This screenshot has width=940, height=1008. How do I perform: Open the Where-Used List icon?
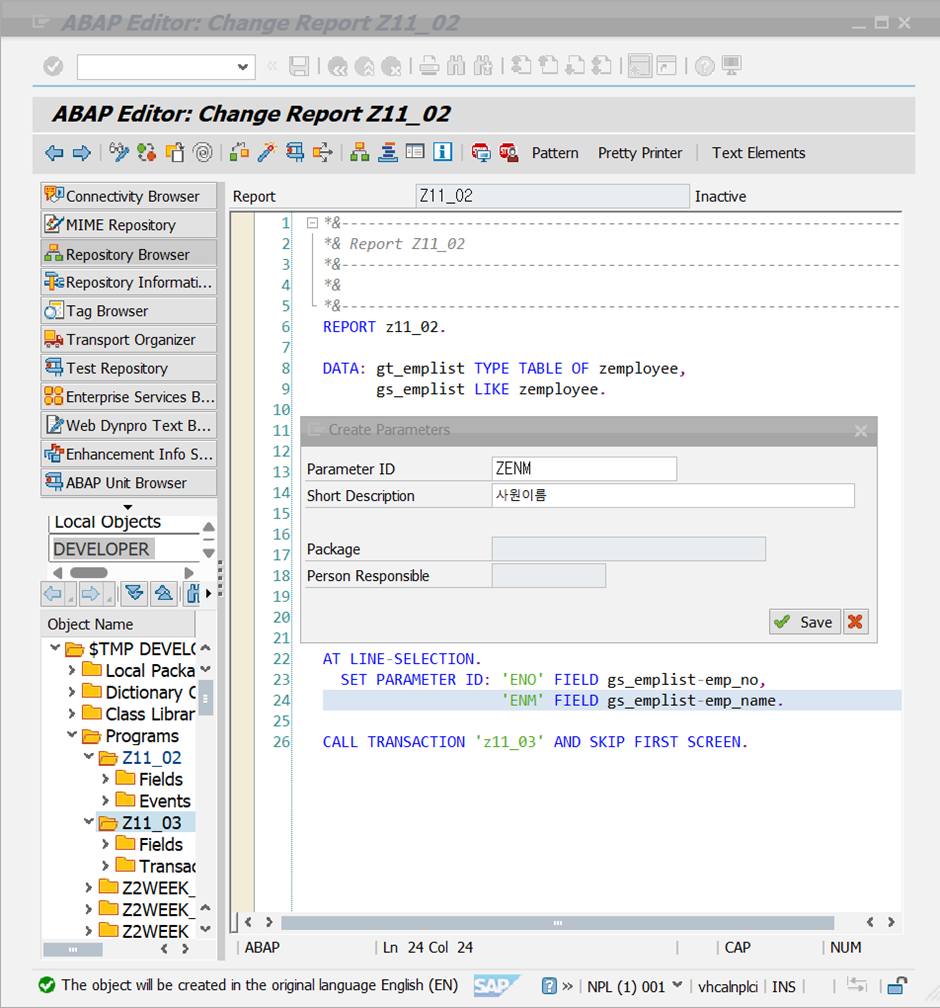(323, 152)
